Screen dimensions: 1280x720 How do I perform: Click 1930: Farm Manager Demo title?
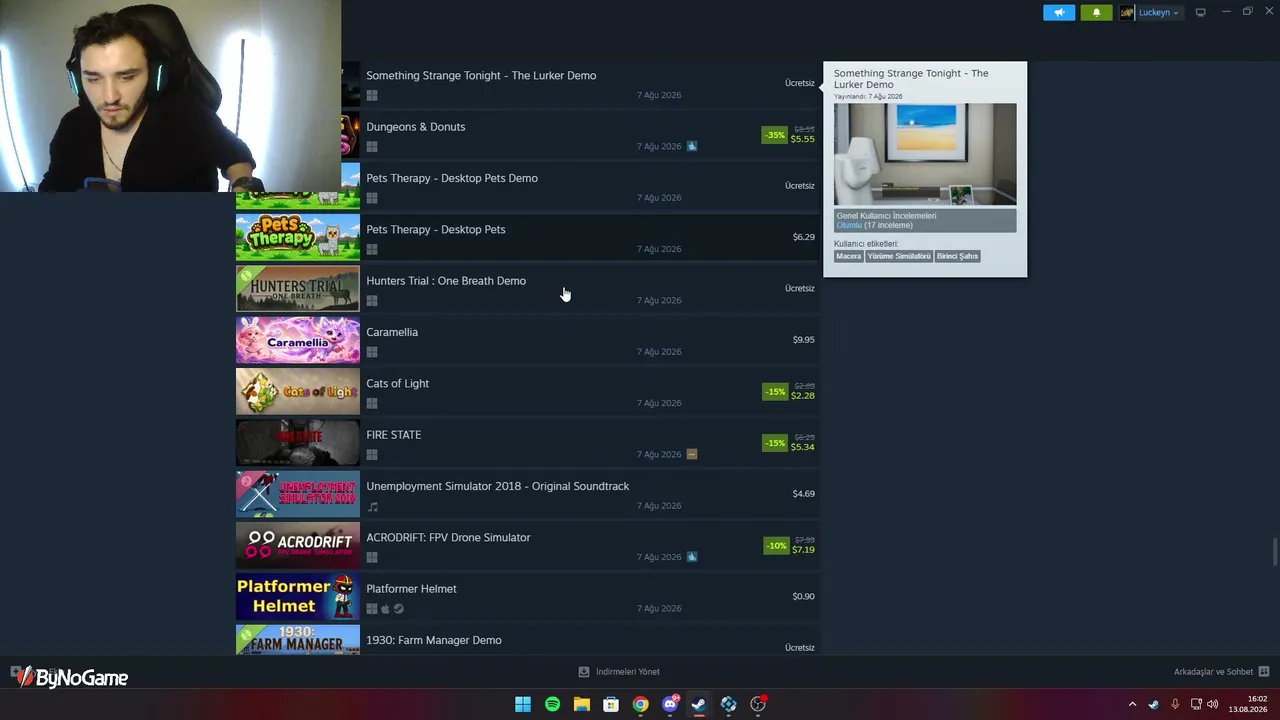(434, 640)
